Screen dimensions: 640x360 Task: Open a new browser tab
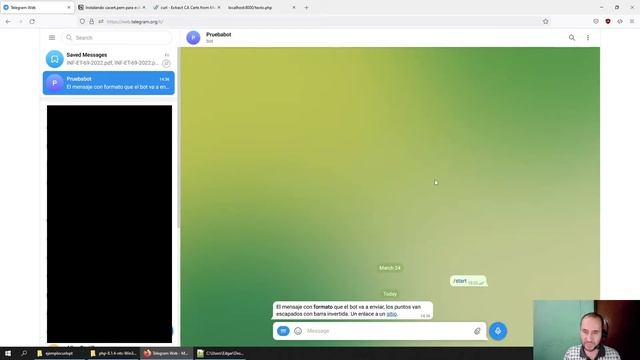point(307,7)
